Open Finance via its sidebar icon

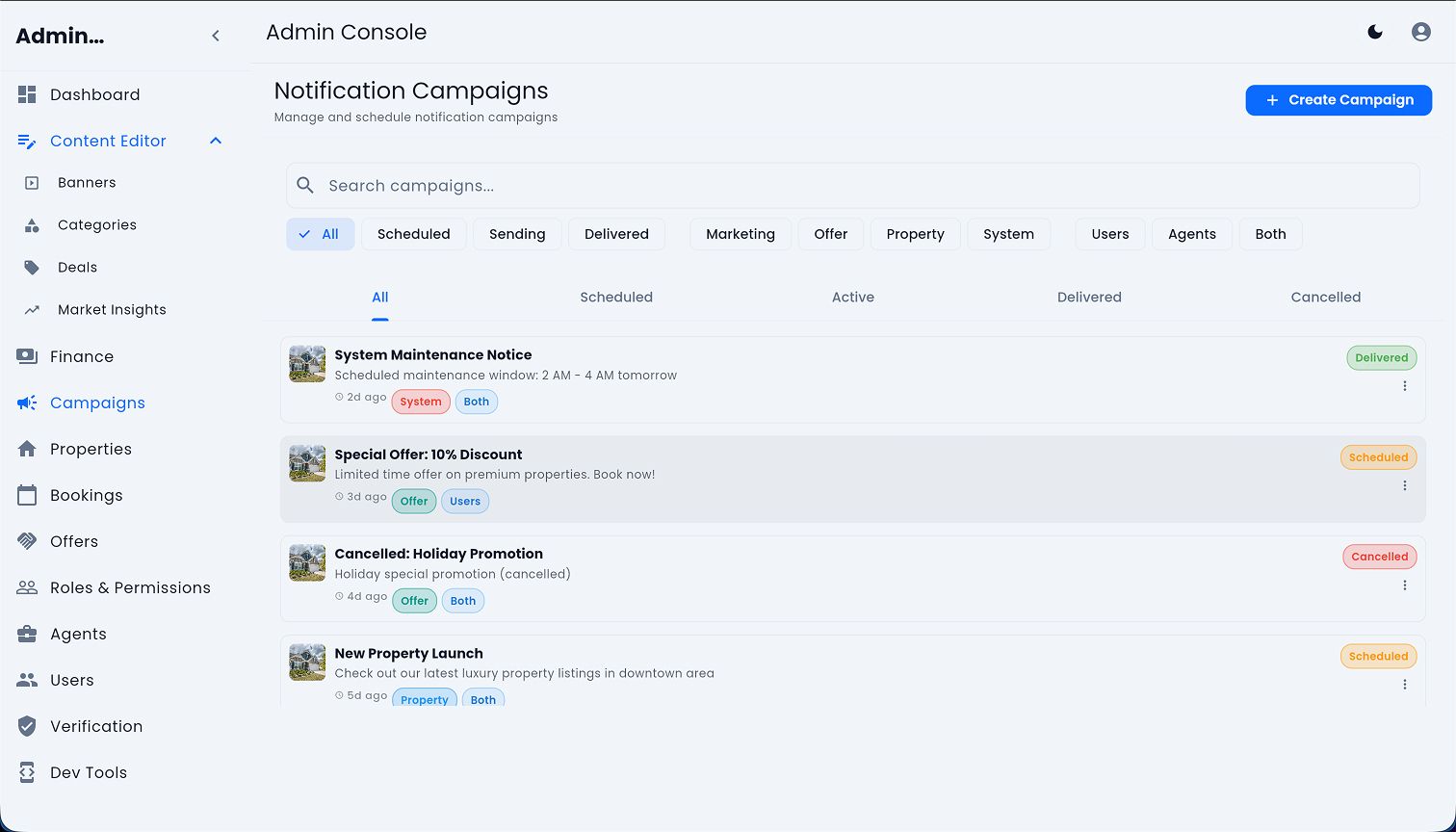click(x=27, y=356)
